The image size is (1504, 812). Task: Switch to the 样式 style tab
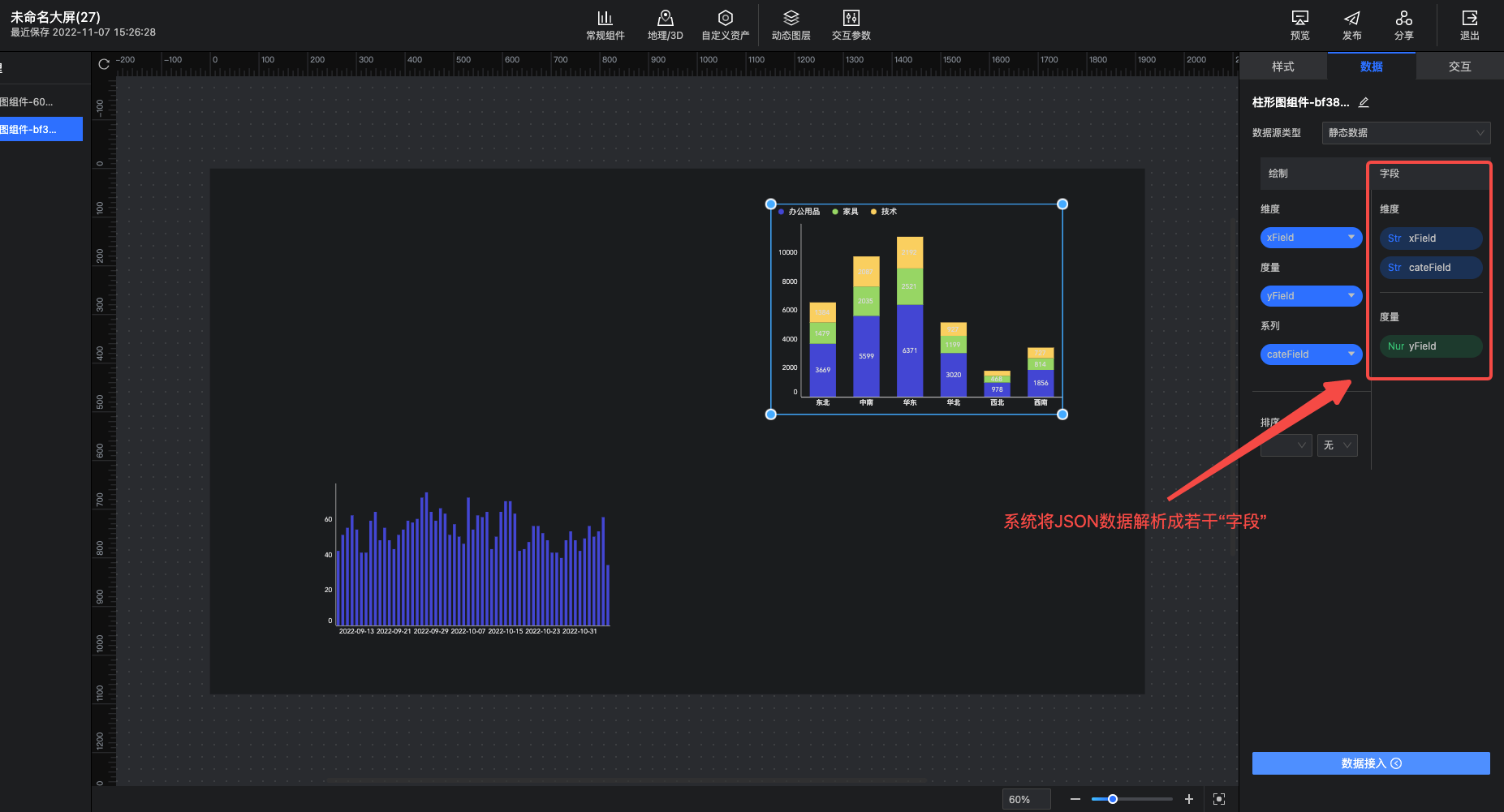1282,67
